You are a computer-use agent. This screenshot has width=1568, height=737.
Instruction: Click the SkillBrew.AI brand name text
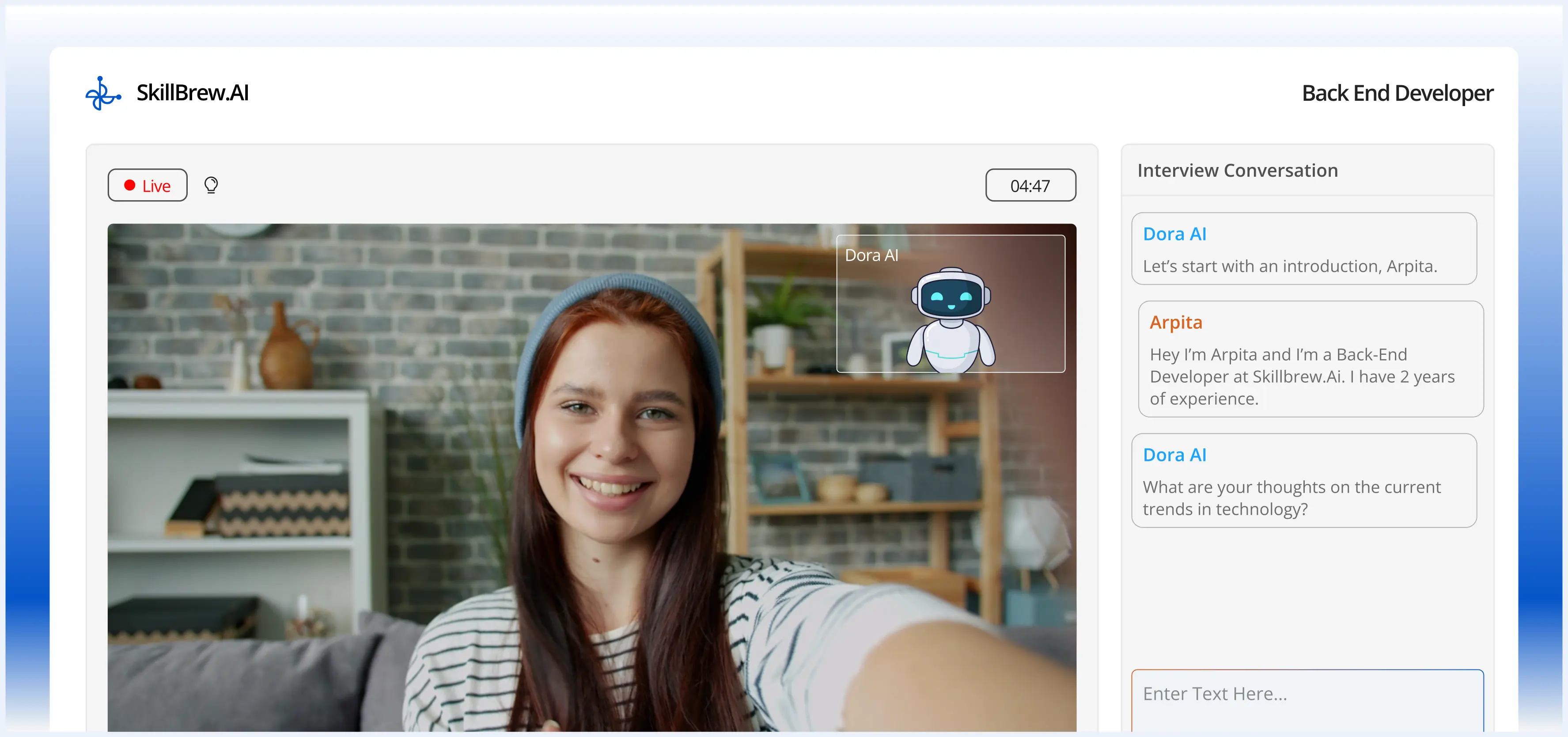click(x=192, y=93)
